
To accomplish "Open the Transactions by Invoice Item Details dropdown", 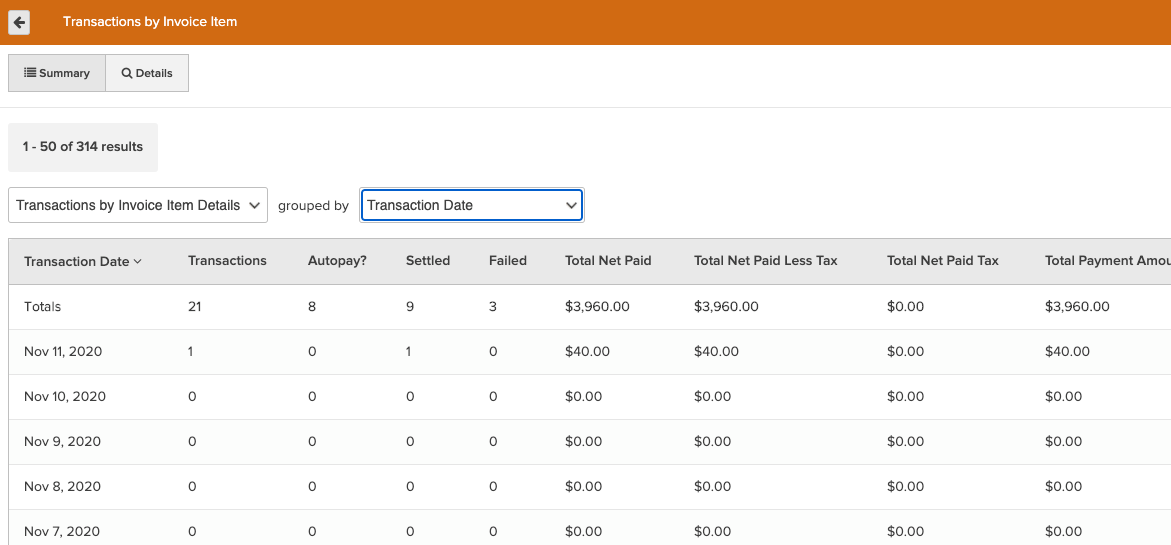I will pyautogui.click(x=138, y=205).
